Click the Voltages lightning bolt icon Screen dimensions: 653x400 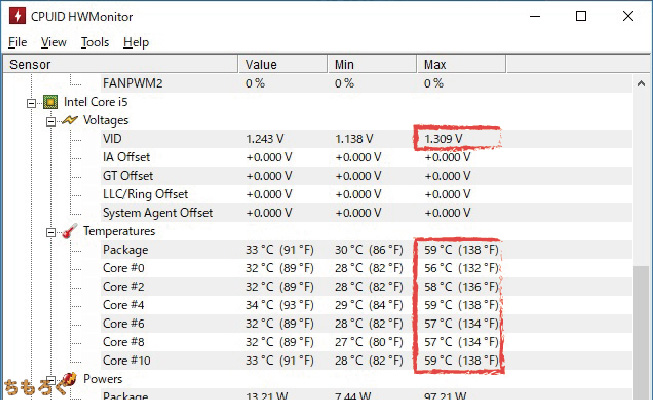[x=70, y=120]
